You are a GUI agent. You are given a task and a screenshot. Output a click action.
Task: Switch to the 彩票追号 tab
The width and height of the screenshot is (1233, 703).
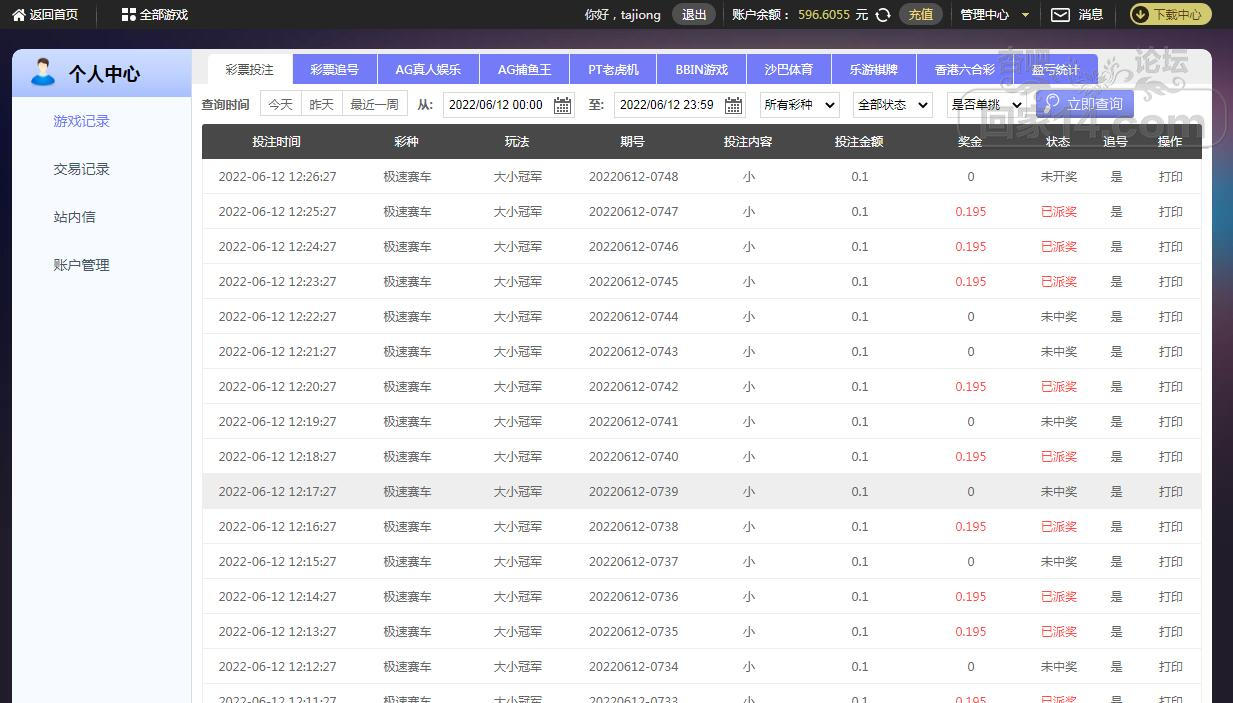334,70
